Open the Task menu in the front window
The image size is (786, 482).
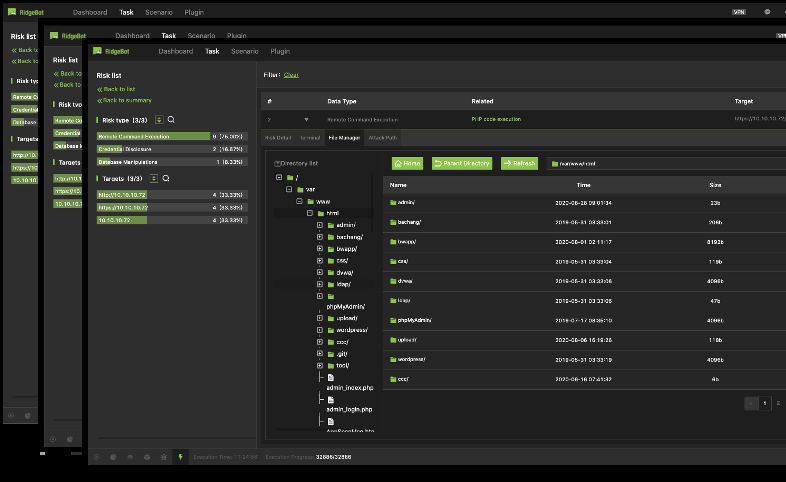(212, 51)
